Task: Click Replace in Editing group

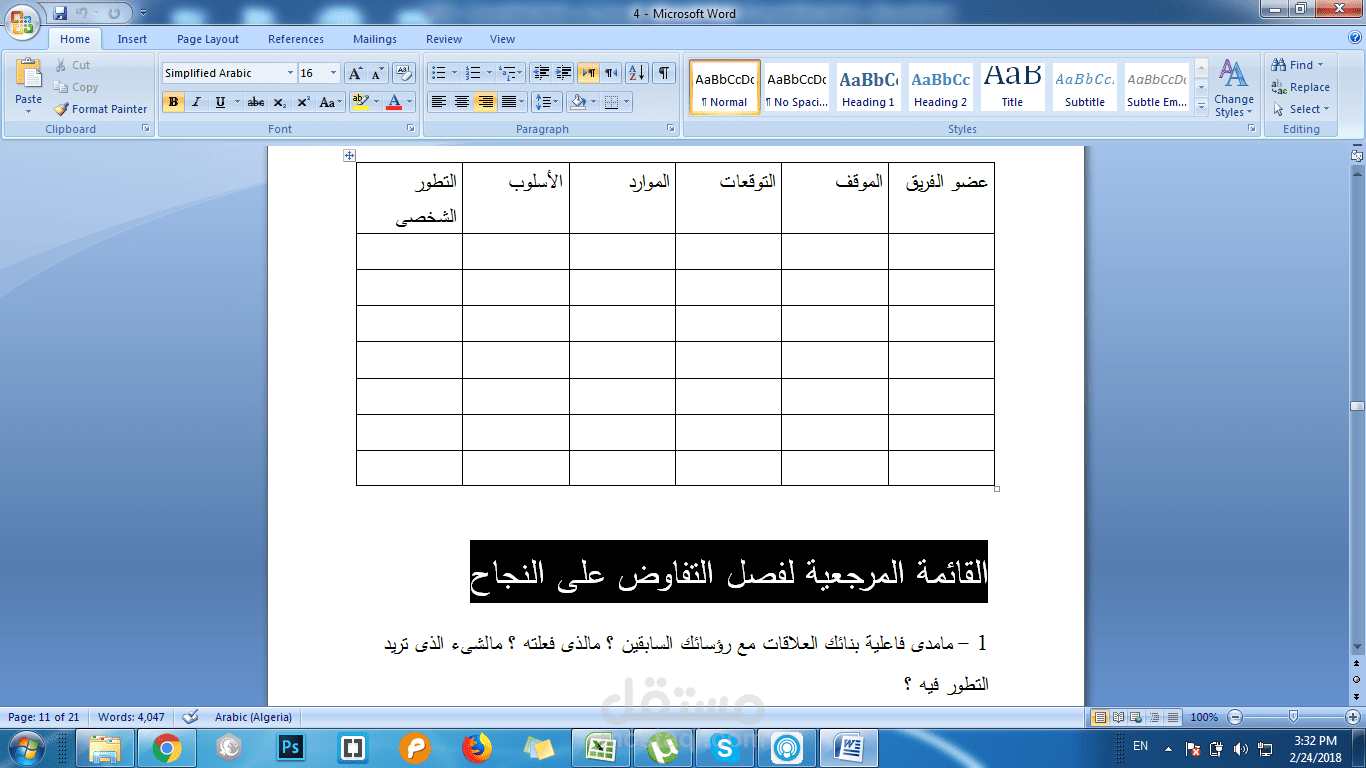Action: pos(1300,87)
